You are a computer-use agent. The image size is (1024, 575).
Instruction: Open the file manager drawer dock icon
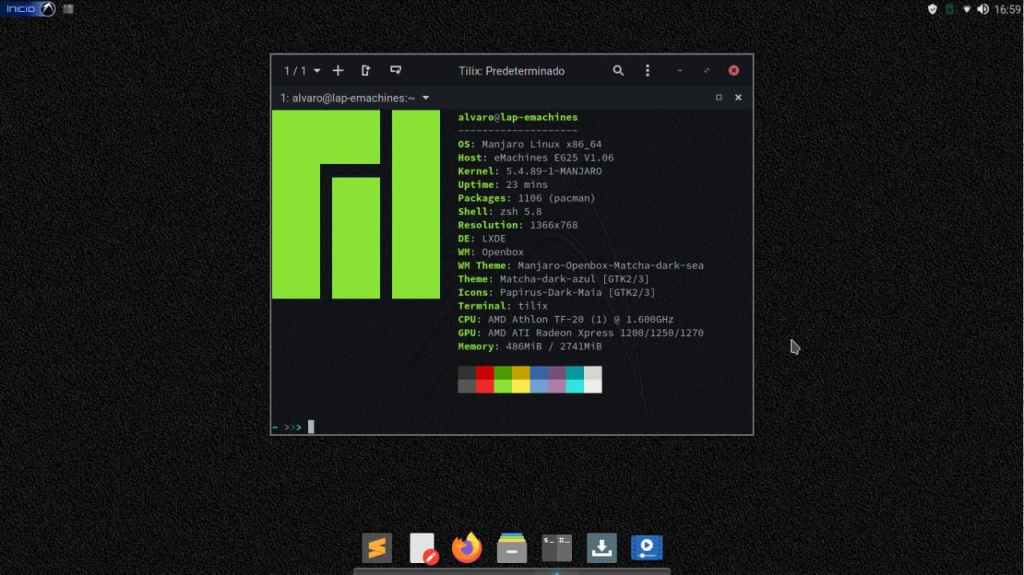[x=511, y=547]
